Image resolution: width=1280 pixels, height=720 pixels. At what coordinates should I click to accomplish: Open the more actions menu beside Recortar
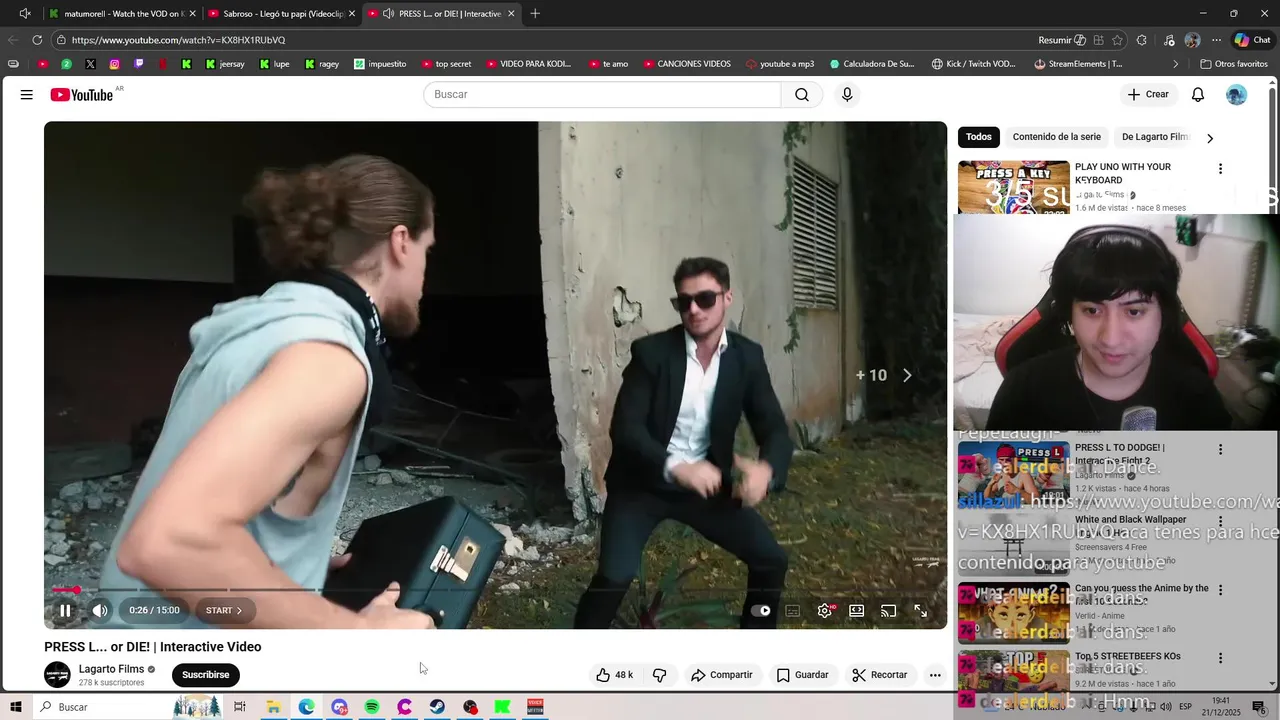[x=935, y=675]
